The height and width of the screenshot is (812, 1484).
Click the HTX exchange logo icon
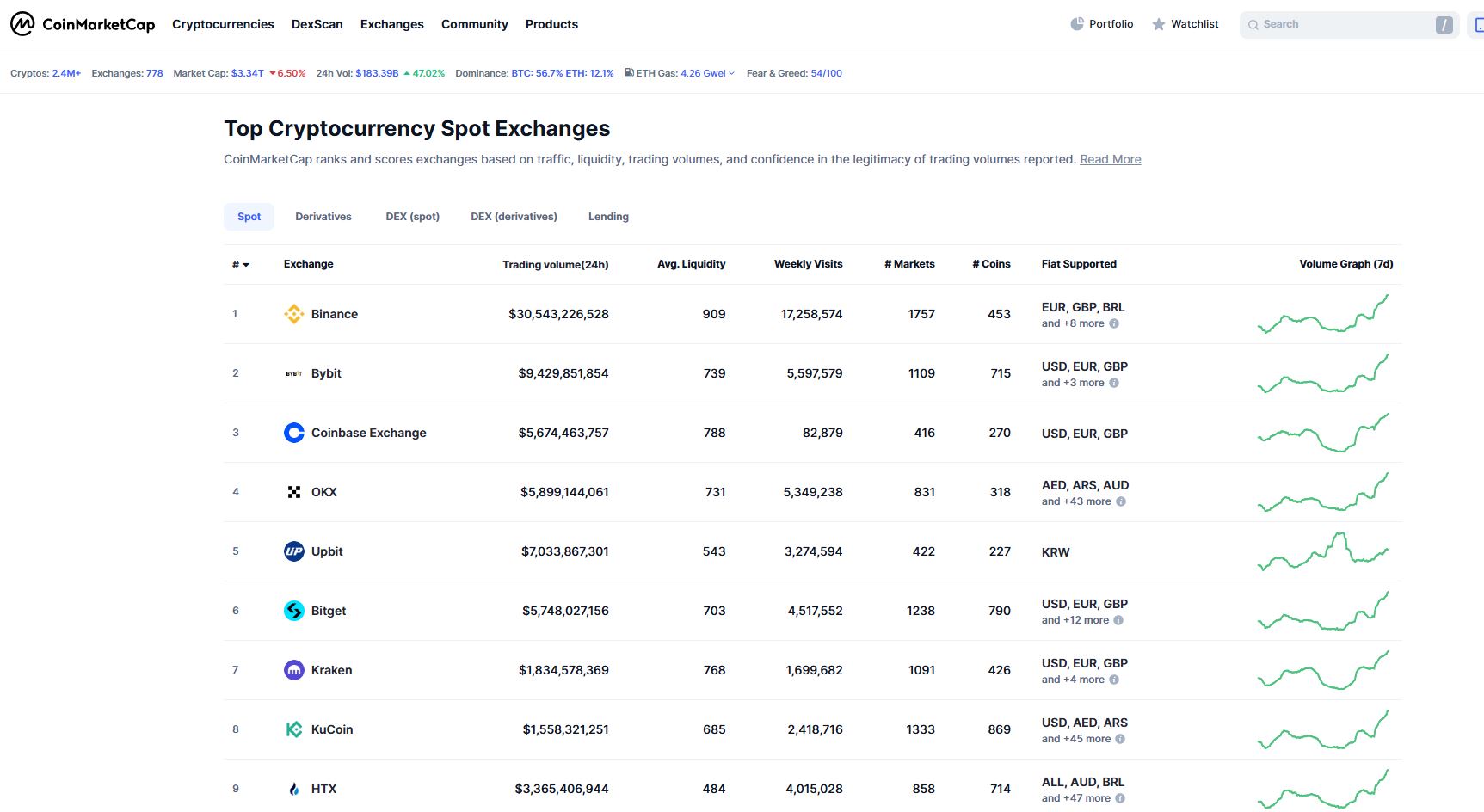(294, 789)
